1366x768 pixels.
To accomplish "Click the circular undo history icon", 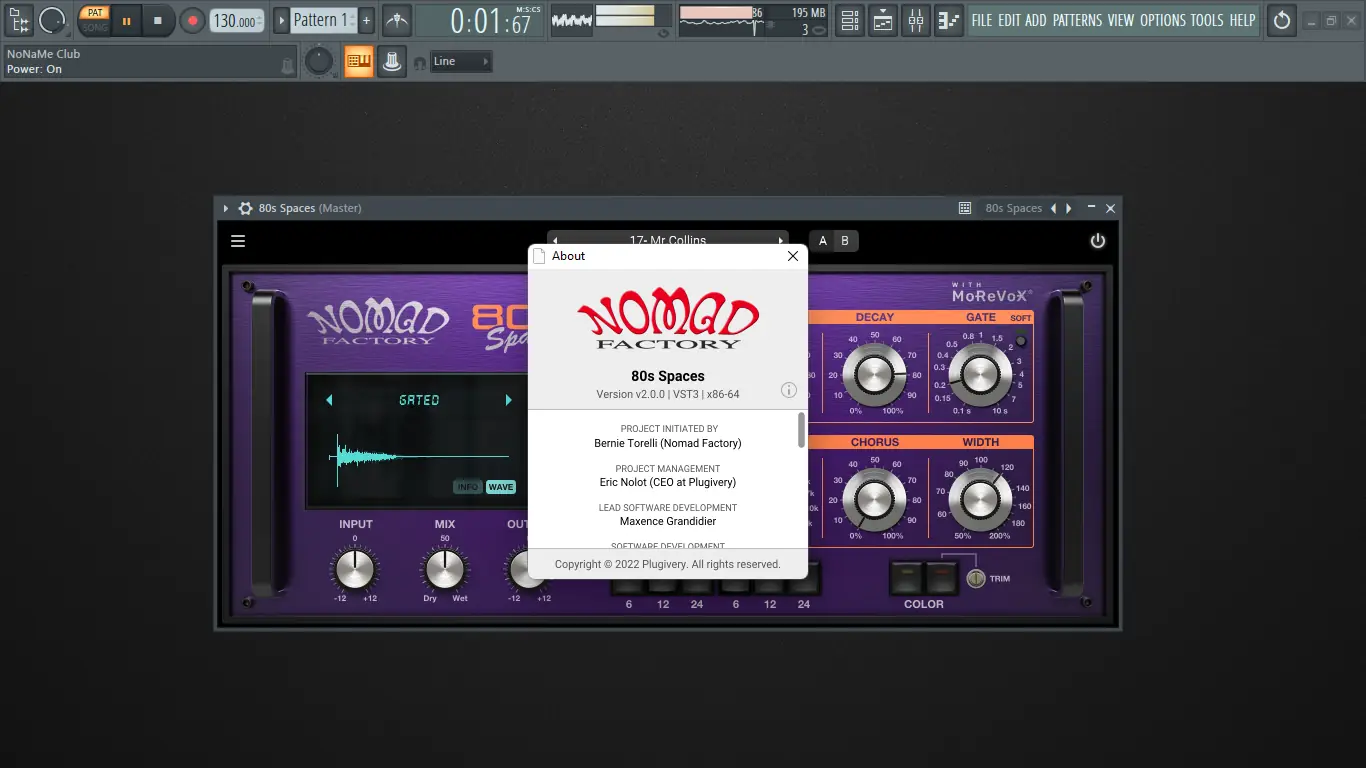I will point(1282,20).
